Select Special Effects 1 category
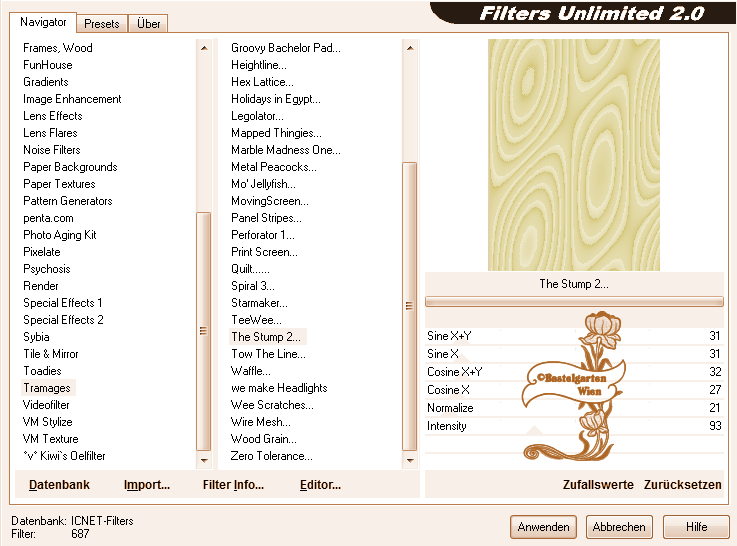 (x=63, y=303)
